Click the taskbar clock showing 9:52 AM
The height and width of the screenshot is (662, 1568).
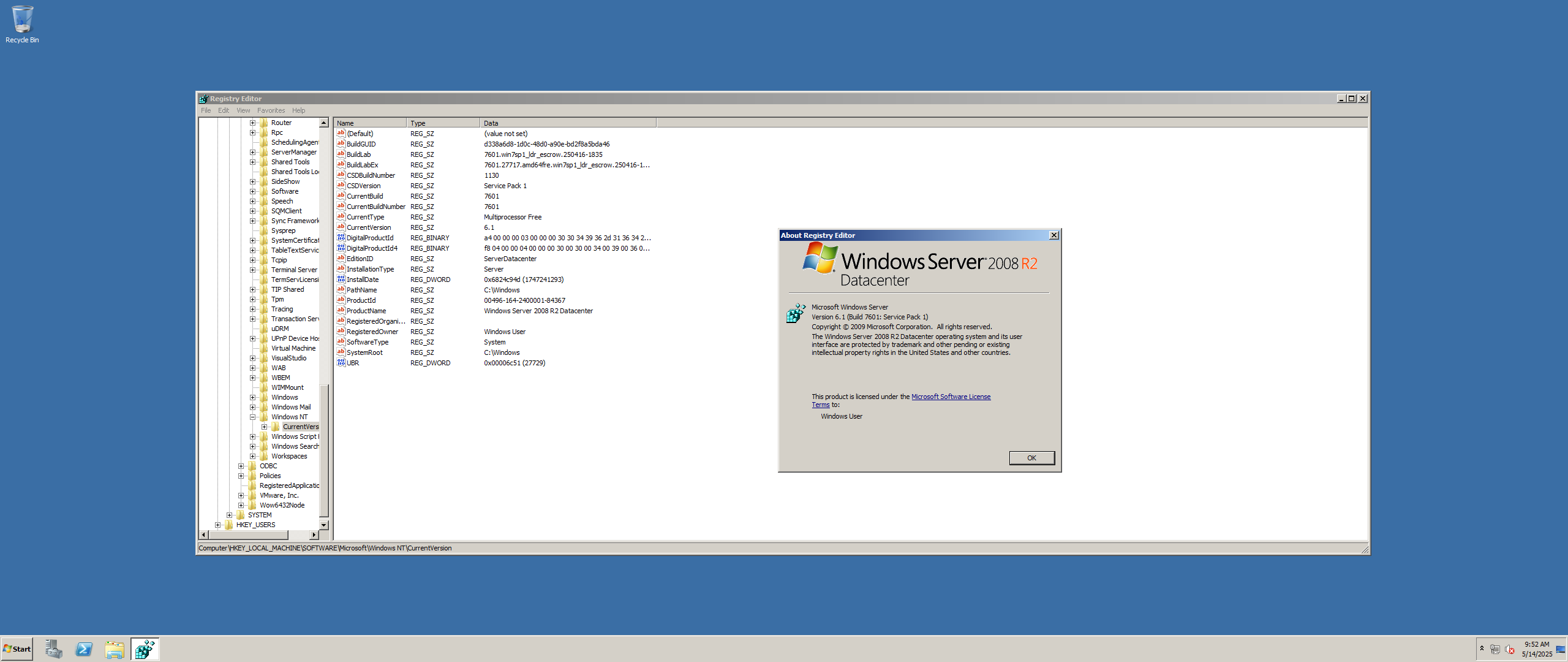click(x=1537, y=649)
